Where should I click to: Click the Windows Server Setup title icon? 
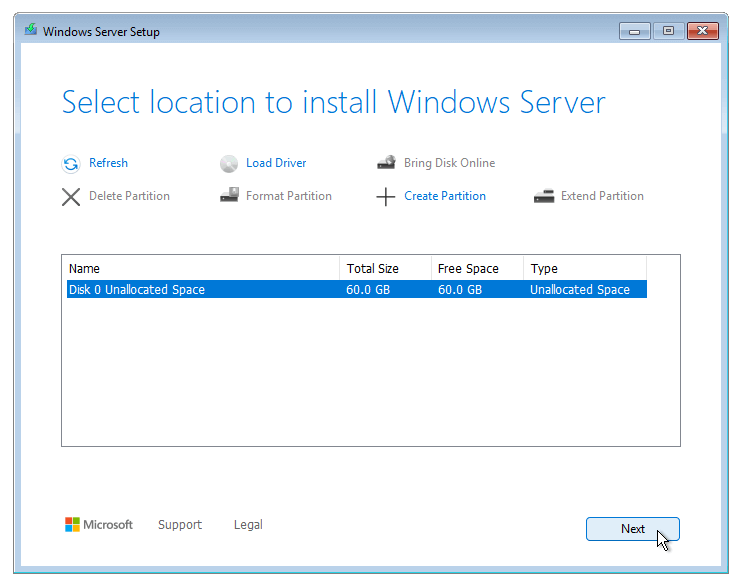coord(31,30)
